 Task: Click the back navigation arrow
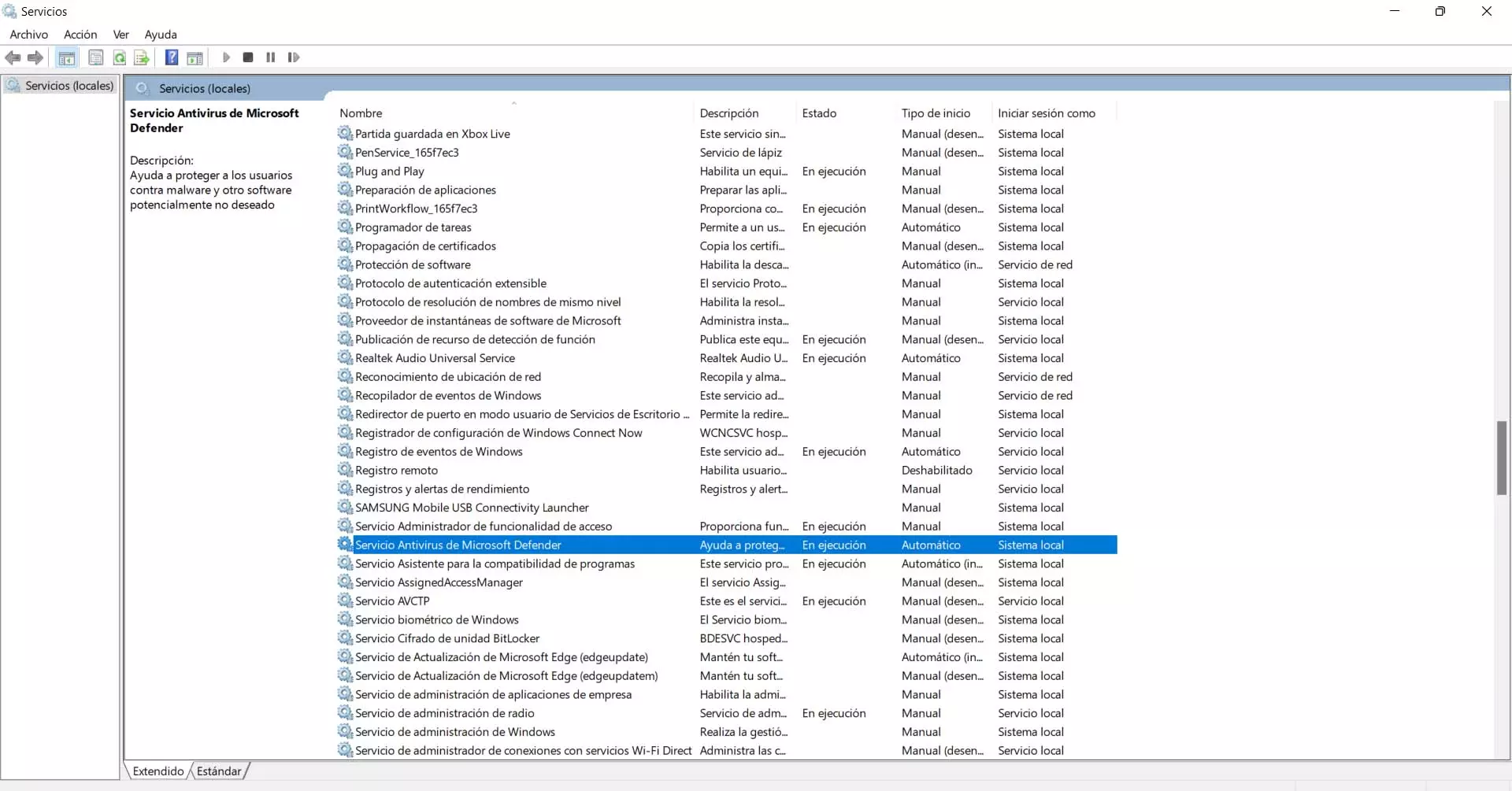[x=13, y=57]
